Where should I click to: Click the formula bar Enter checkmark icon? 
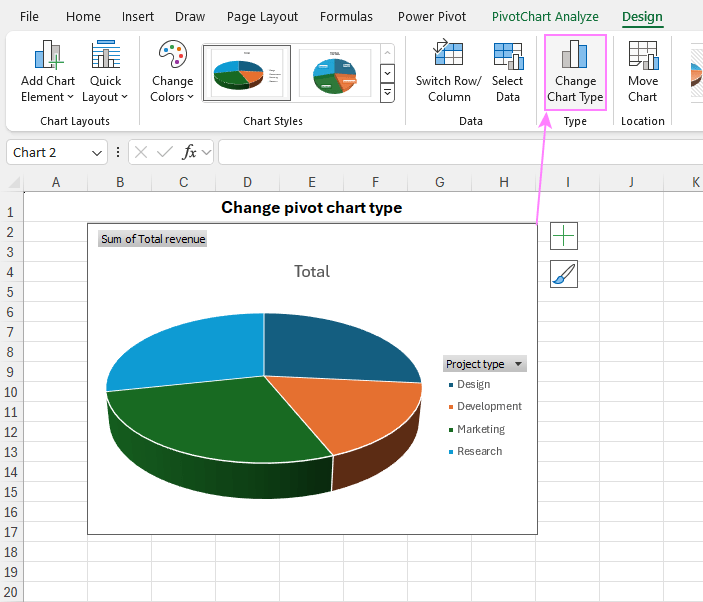point(165,152)
